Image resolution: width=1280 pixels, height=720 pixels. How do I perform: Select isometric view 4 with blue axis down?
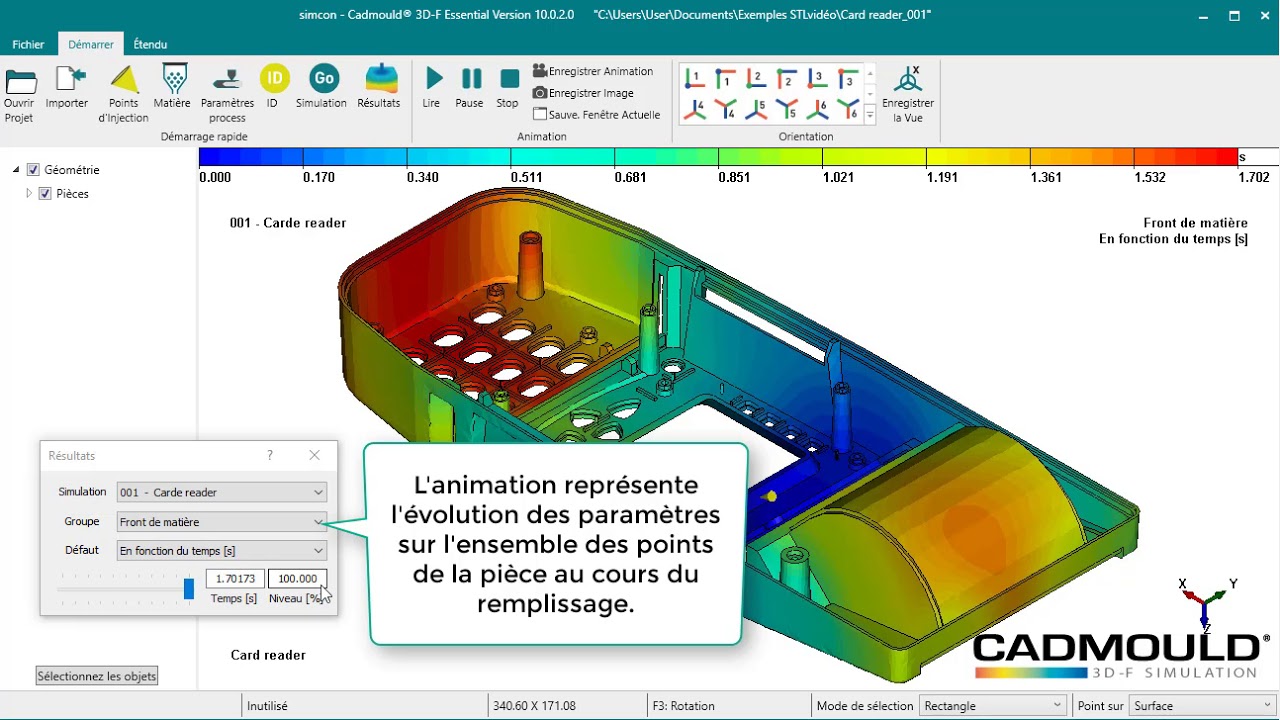pyautogui.click(x=726, y=108)
